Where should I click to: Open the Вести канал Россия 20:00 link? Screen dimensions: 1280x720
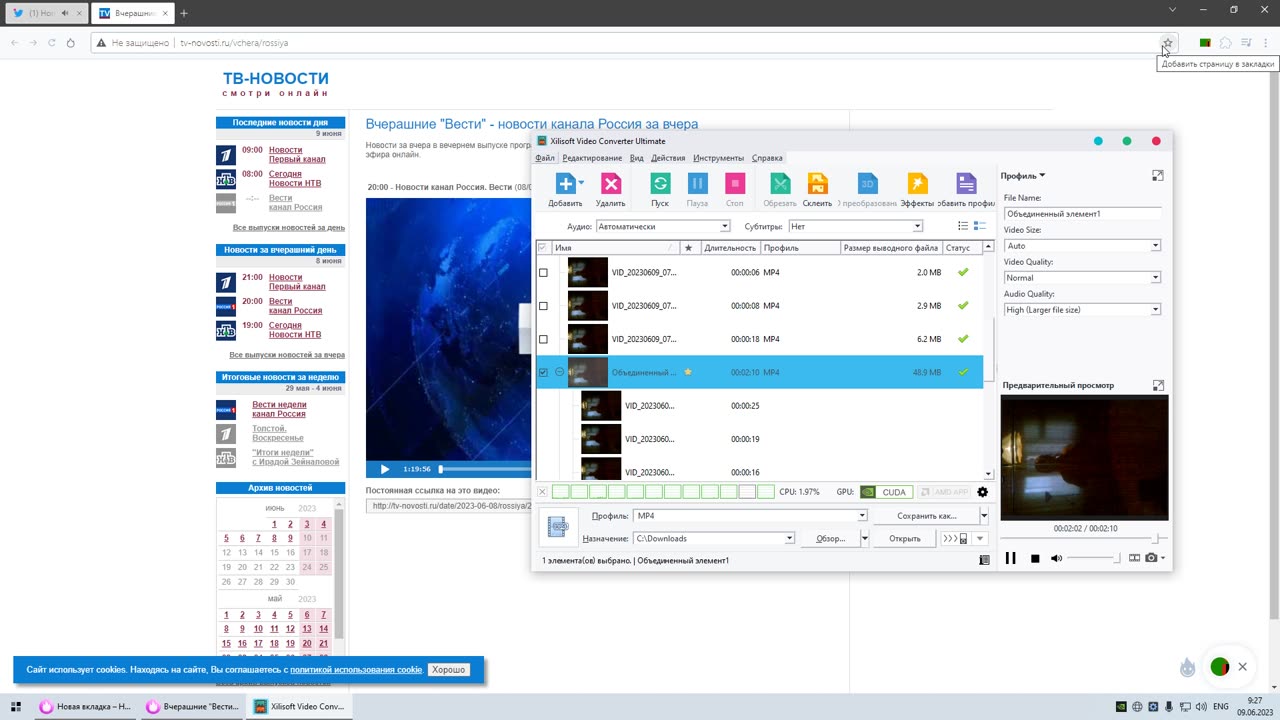pyautogui.click(x=295, y=306)
